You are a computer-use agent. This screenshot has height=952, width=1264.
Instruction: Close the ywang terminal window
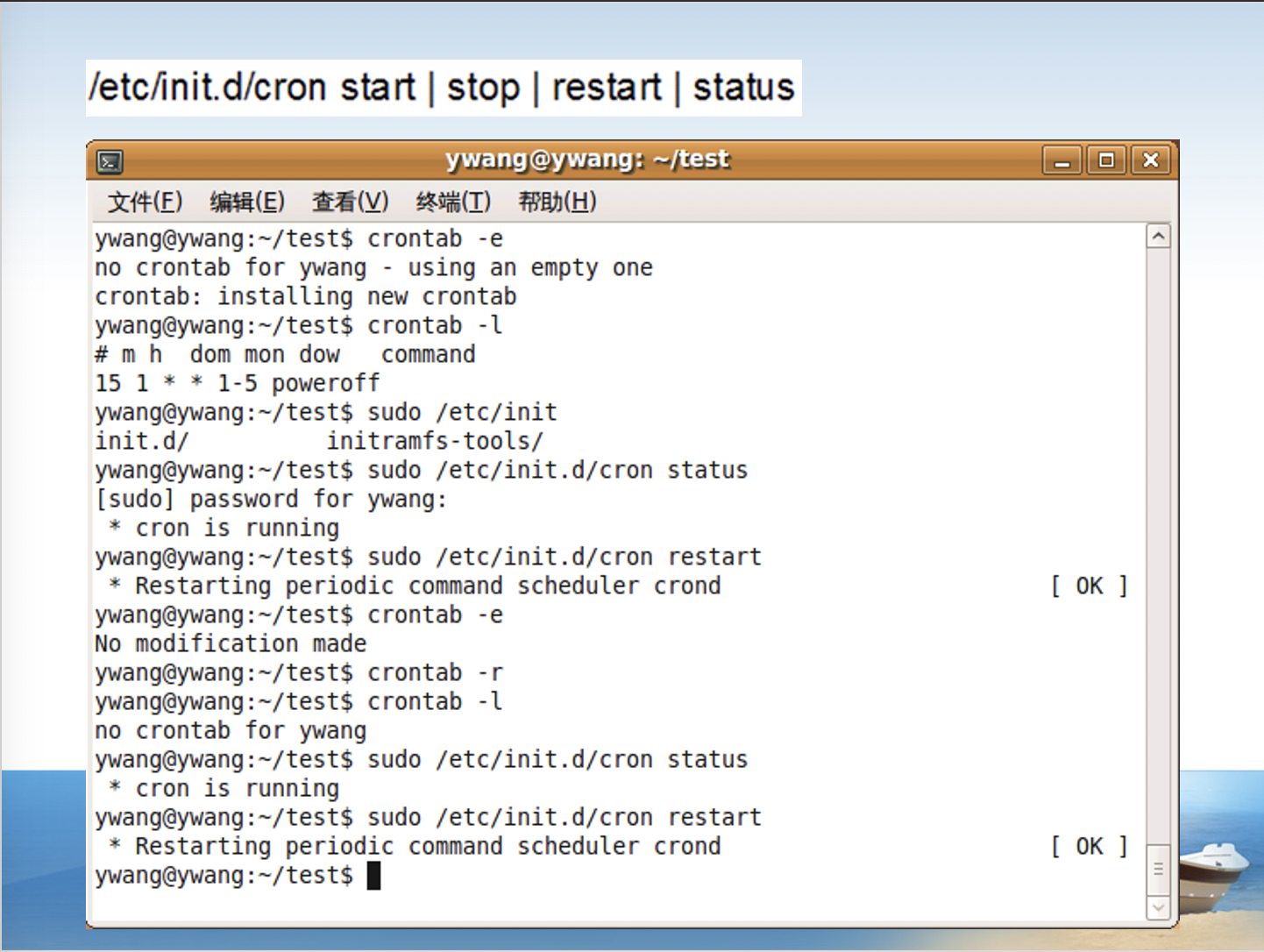(x=1151, y=160)
